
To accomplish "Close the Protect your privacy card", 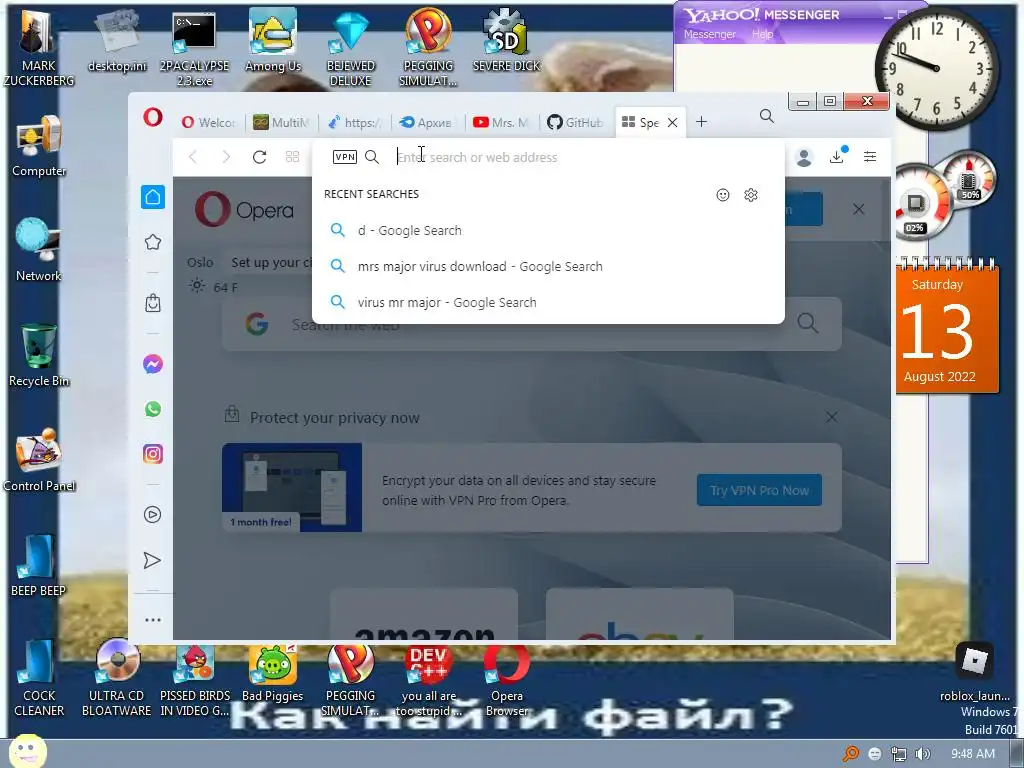I will pos(831,417).
